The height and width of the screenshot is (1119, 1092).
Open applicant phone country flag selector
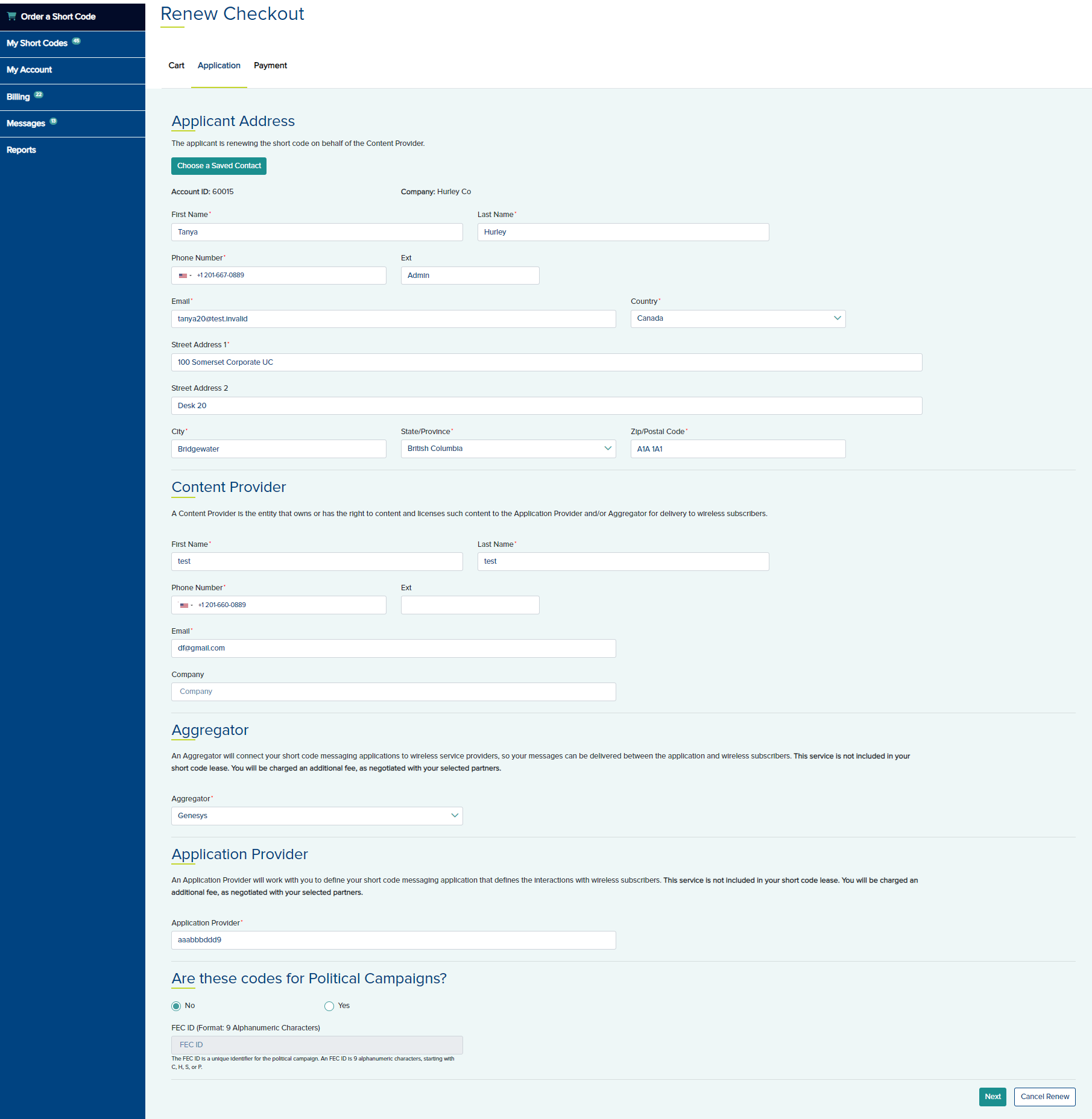(x=185, y=276)
